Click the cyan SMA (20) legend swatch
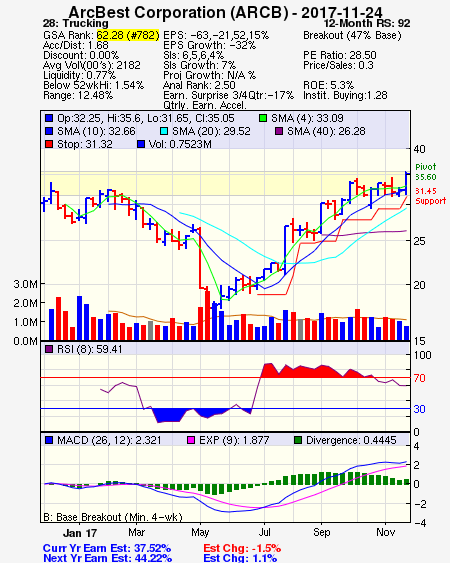The image size is (450, 563). tap(164, 131)
